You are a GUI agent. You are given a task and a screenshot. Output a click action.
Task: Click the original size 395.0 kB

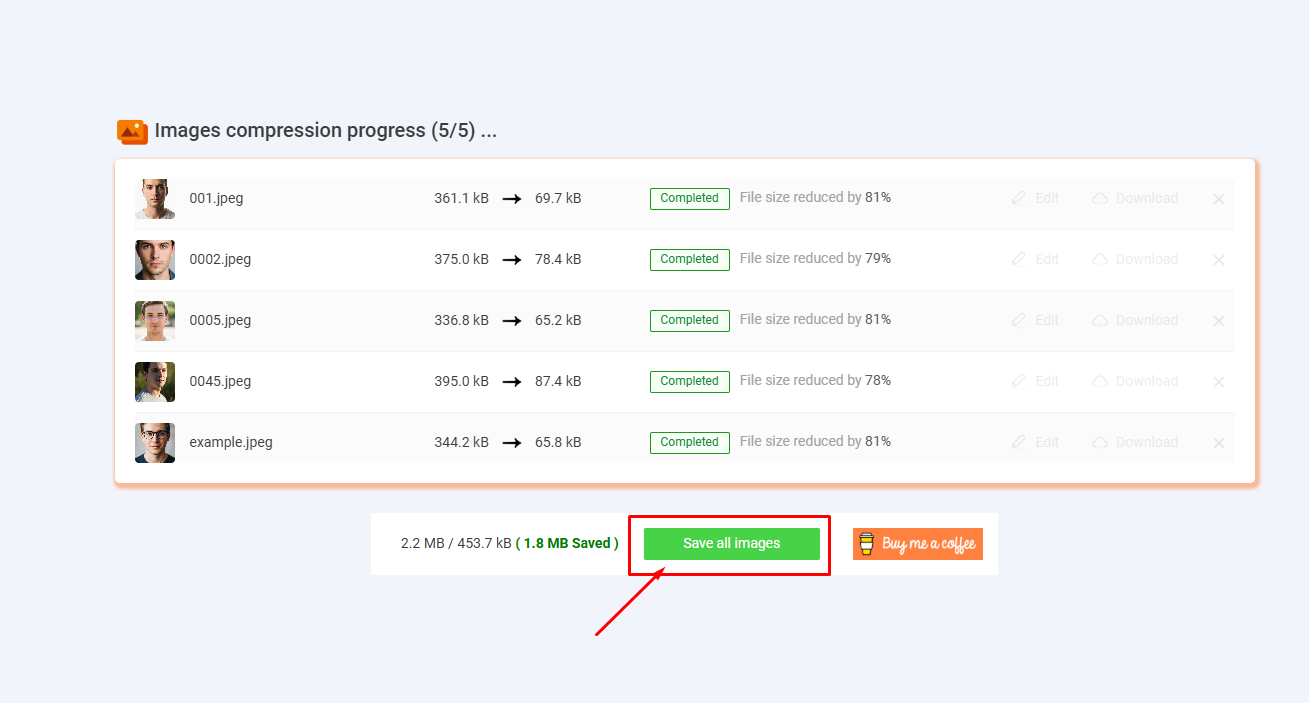[x=462, y=382]
